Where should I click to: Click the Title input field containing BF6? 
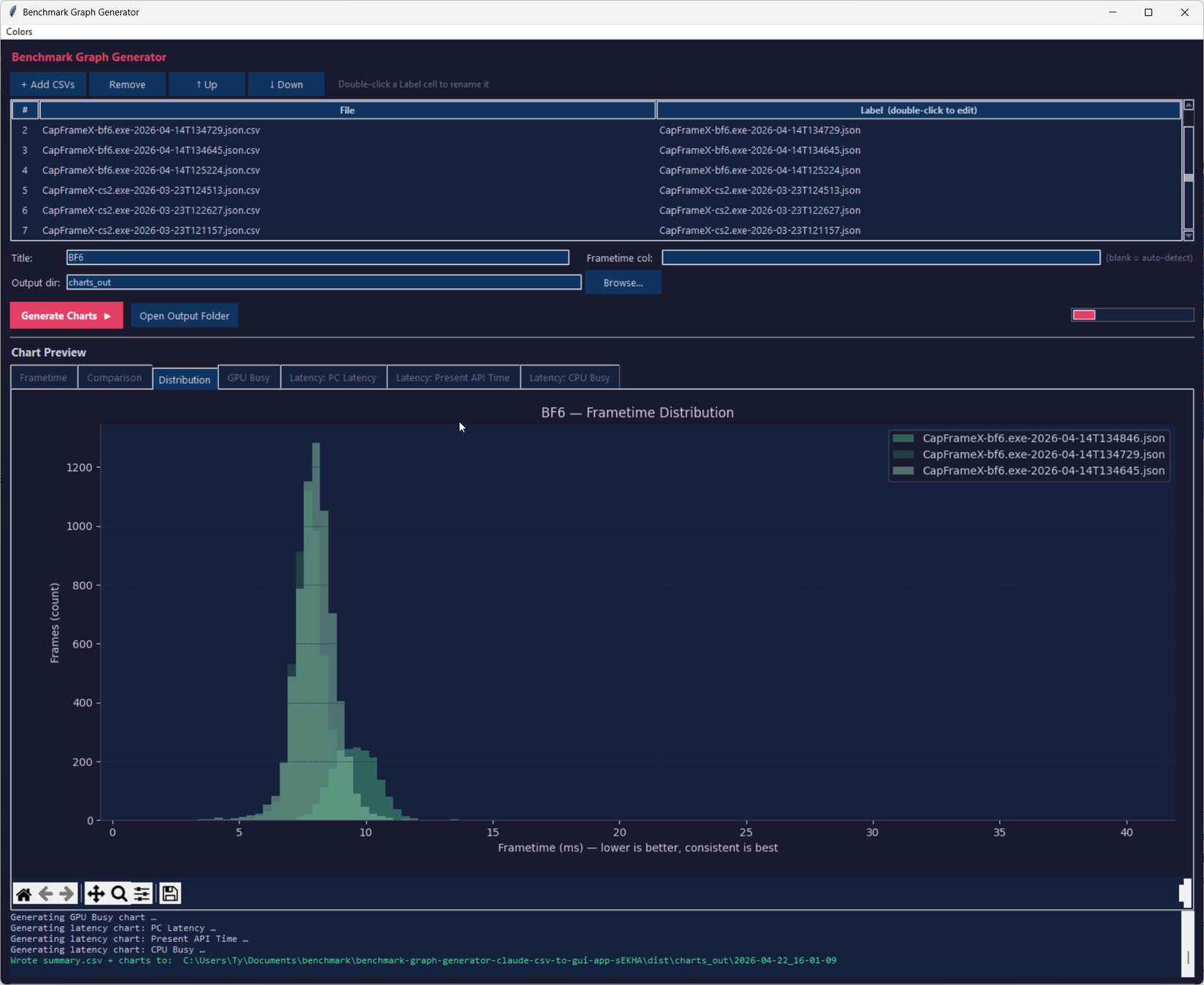click(317, 257)
